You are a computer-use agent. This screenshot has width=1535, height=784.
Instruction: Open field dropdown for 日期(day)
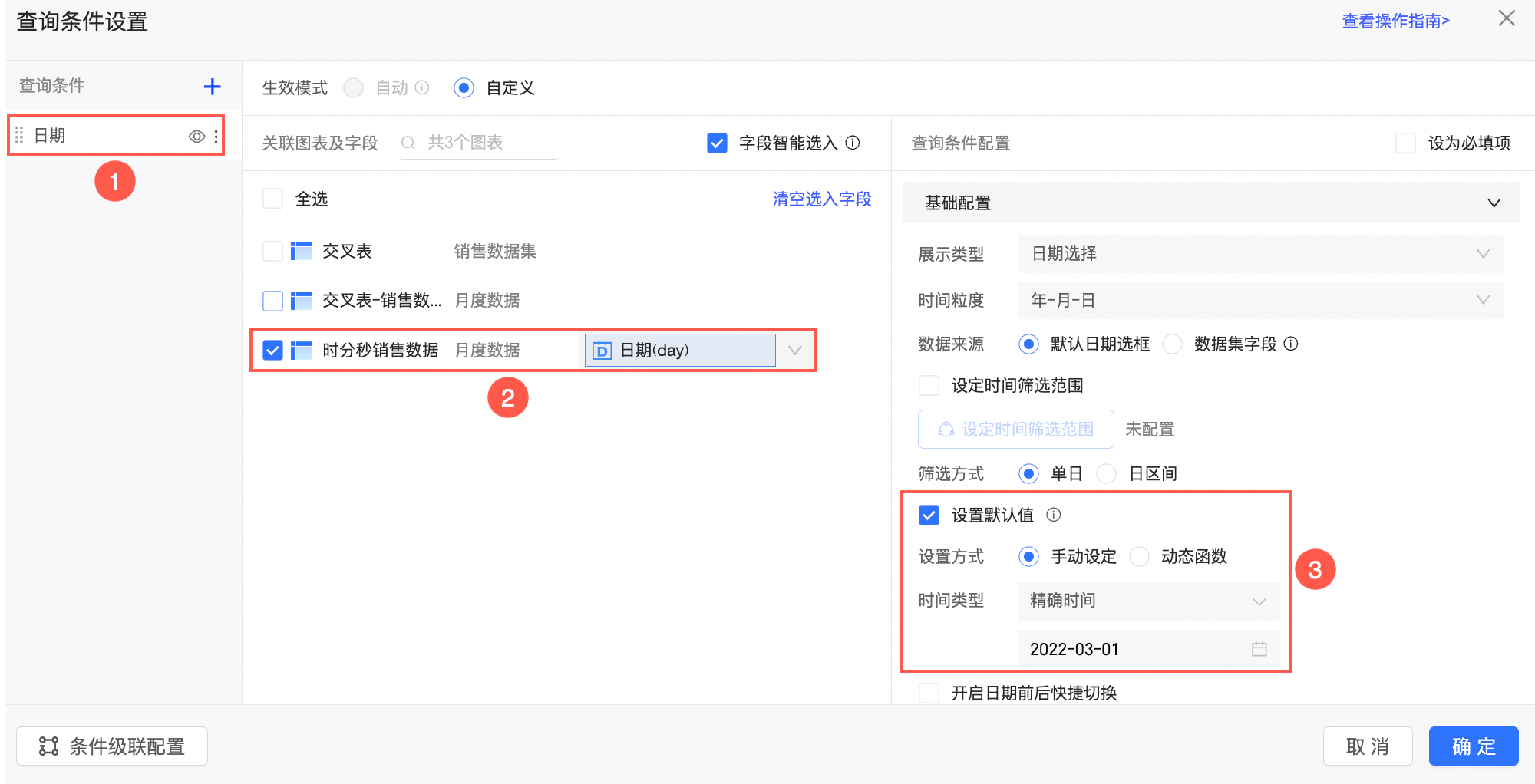coord(794,351)
